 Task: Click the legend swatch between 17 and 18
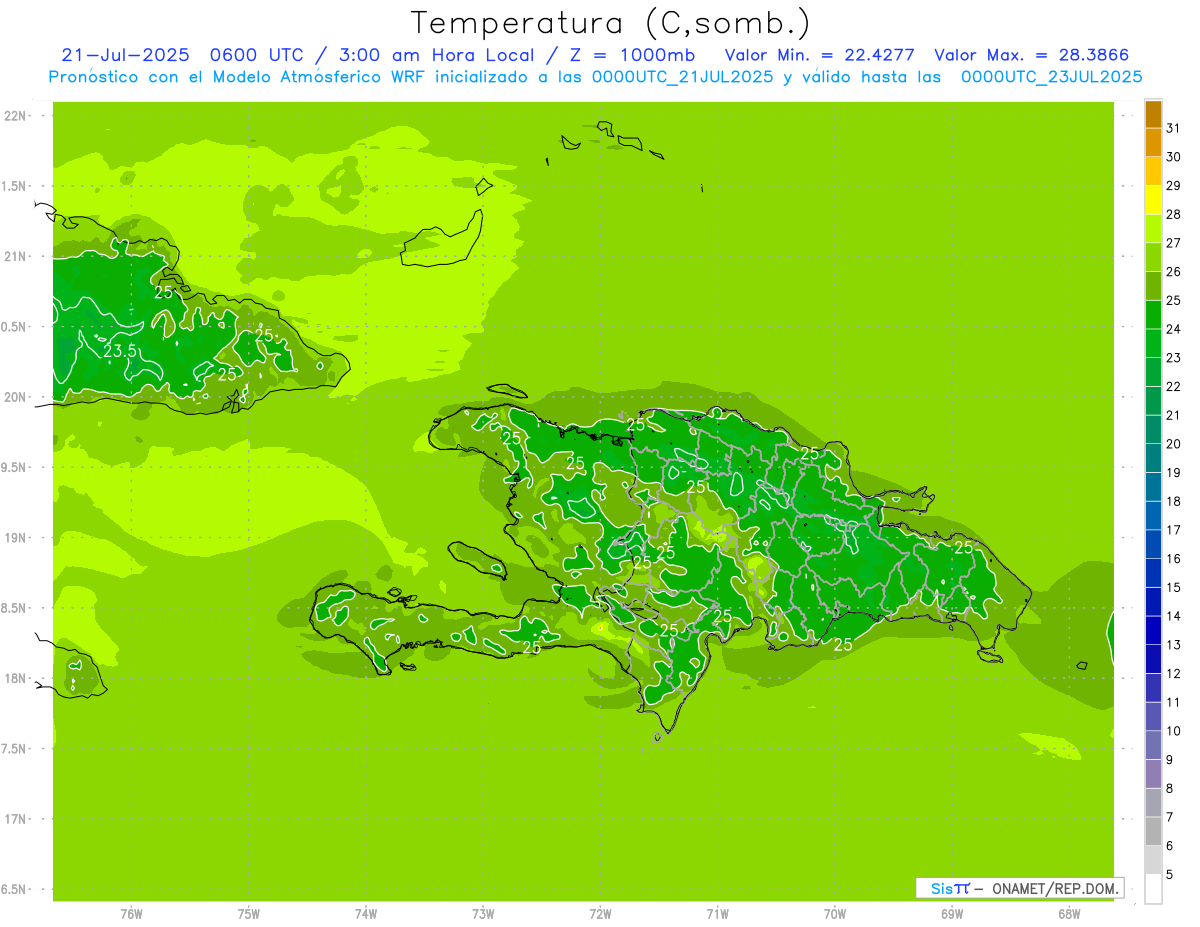point(1153,516)
